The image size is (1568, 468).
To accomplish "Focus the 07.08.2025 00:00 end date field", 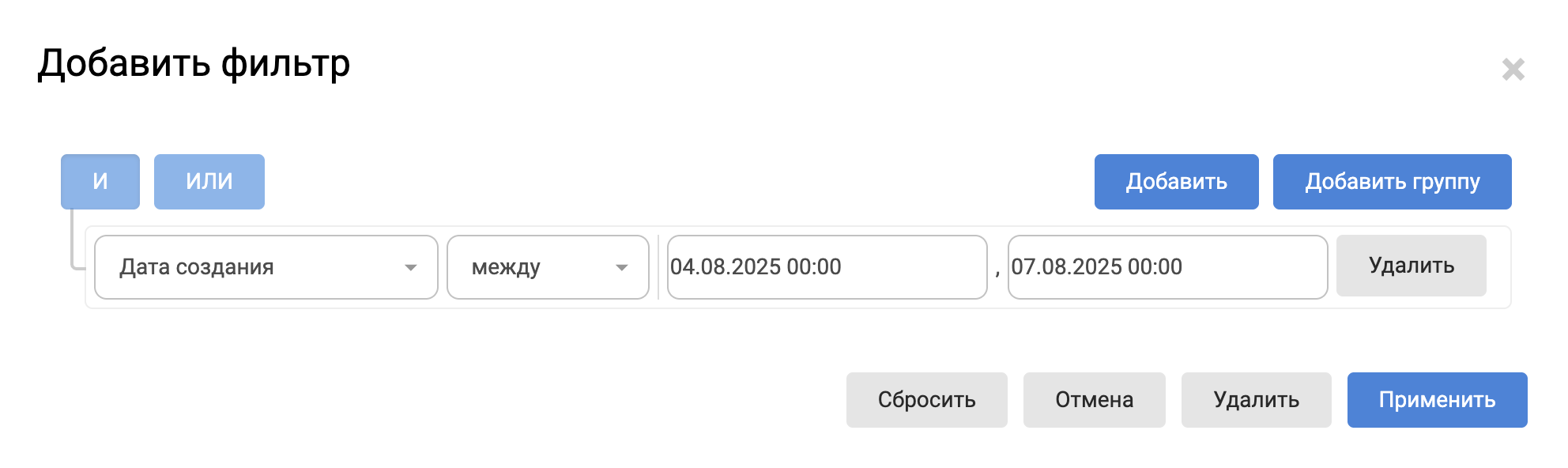I will point(1167,267).
